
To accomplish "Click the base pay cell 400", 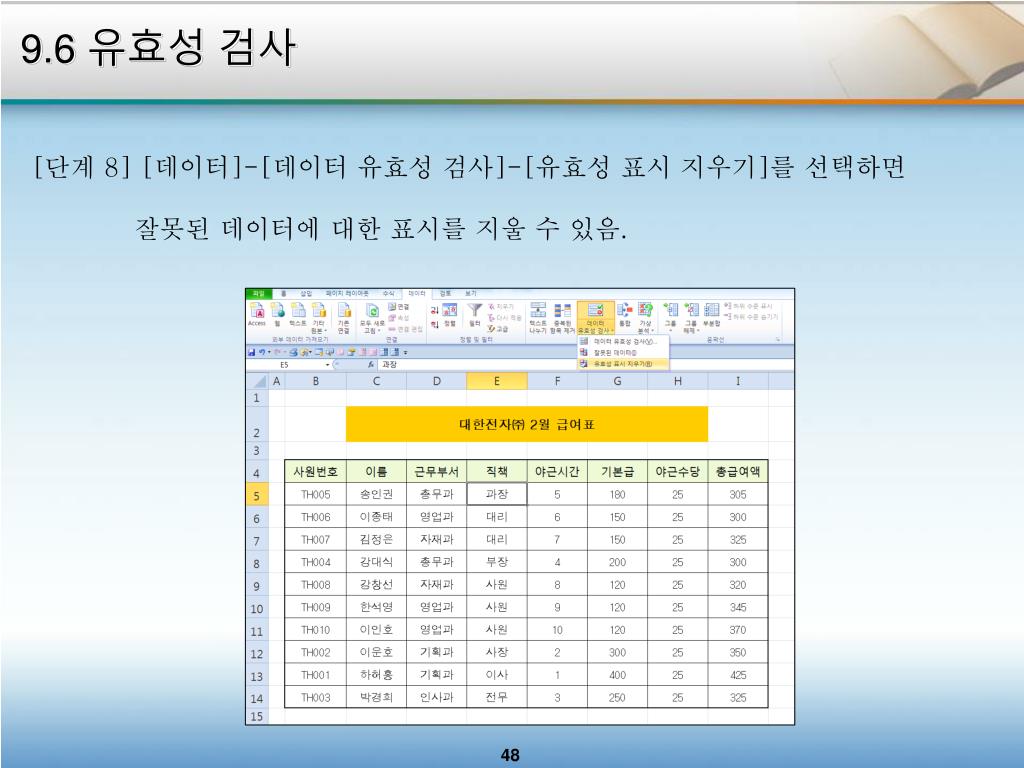I will click(x=617, y=675).
